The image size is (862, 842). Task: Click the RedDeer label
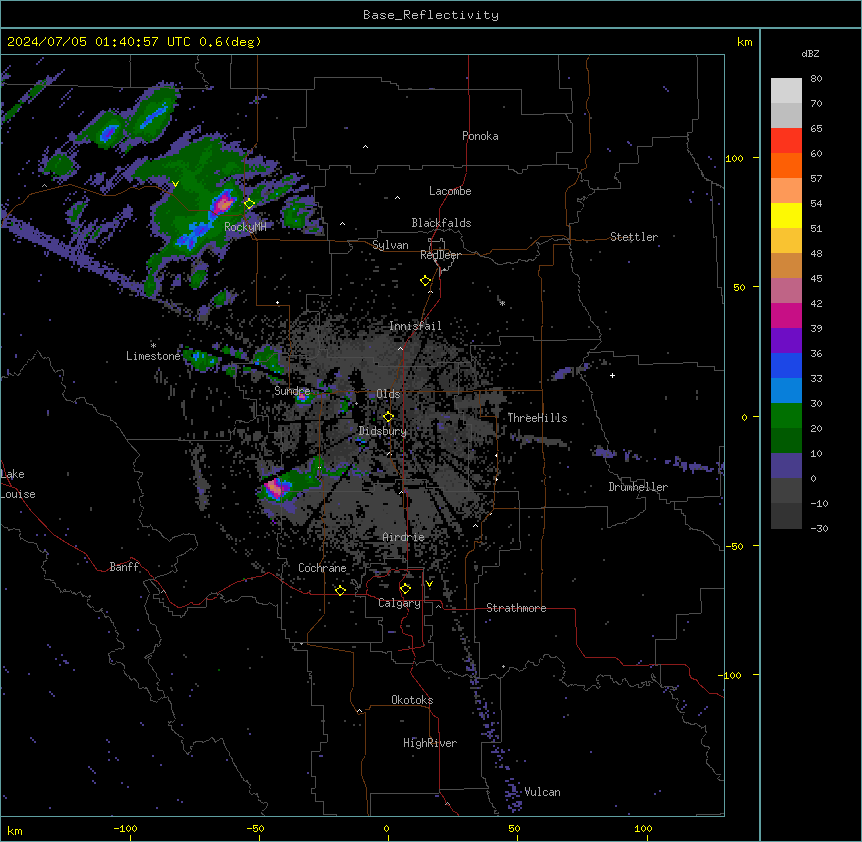(x=440, y=255)
